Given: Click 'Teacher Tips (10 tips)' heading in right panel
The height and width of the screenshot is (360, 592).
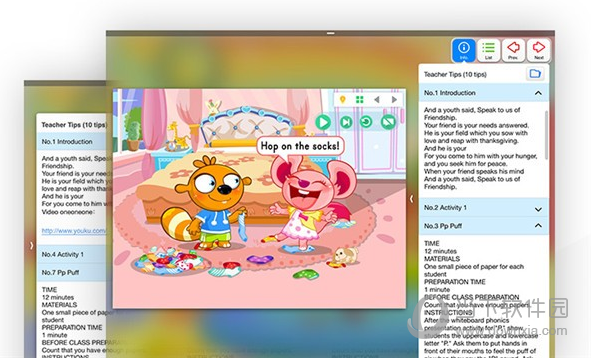Looking at the screenshot, I should [455, 75].
